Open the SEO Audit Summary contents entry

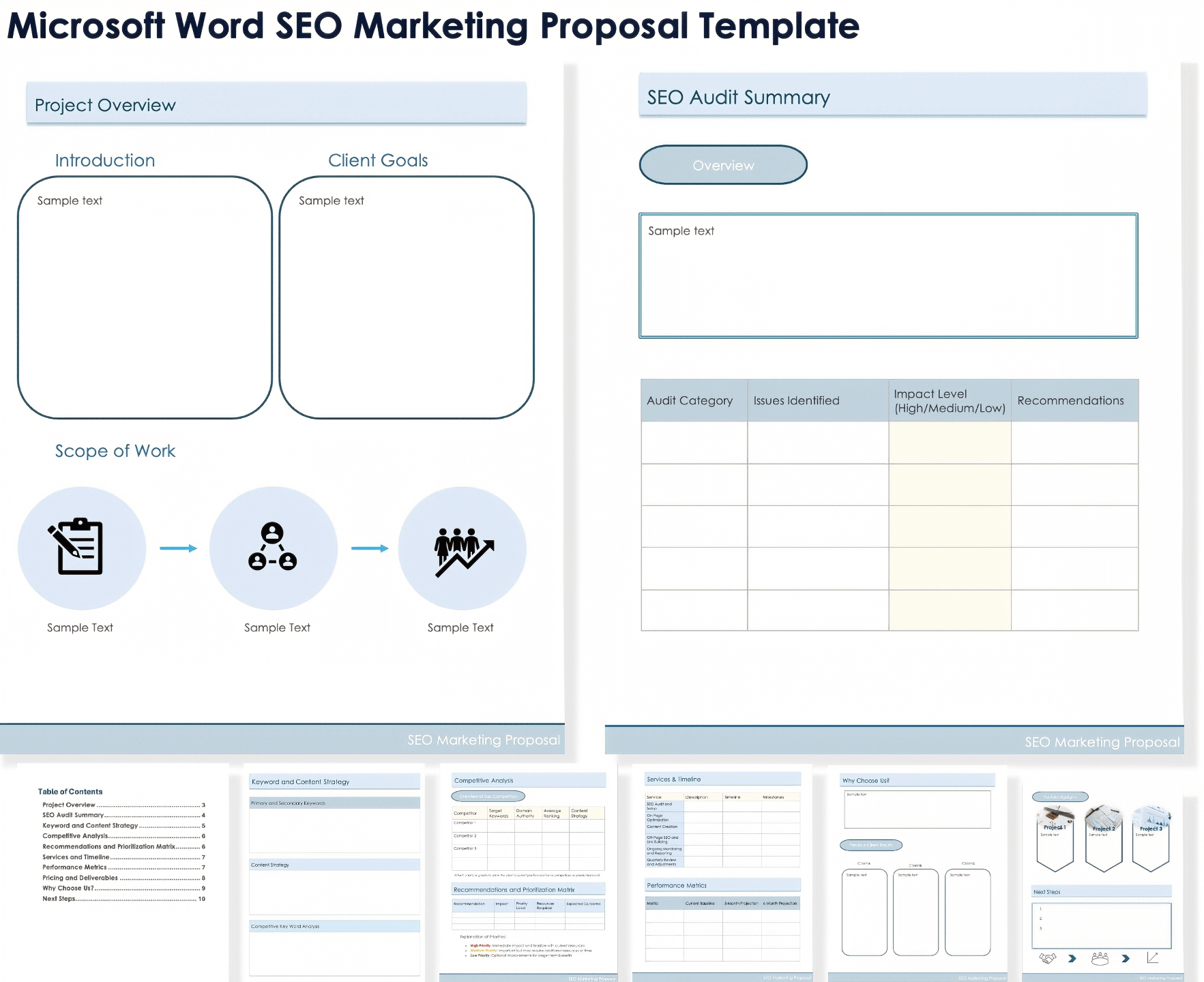click(123, 815)
